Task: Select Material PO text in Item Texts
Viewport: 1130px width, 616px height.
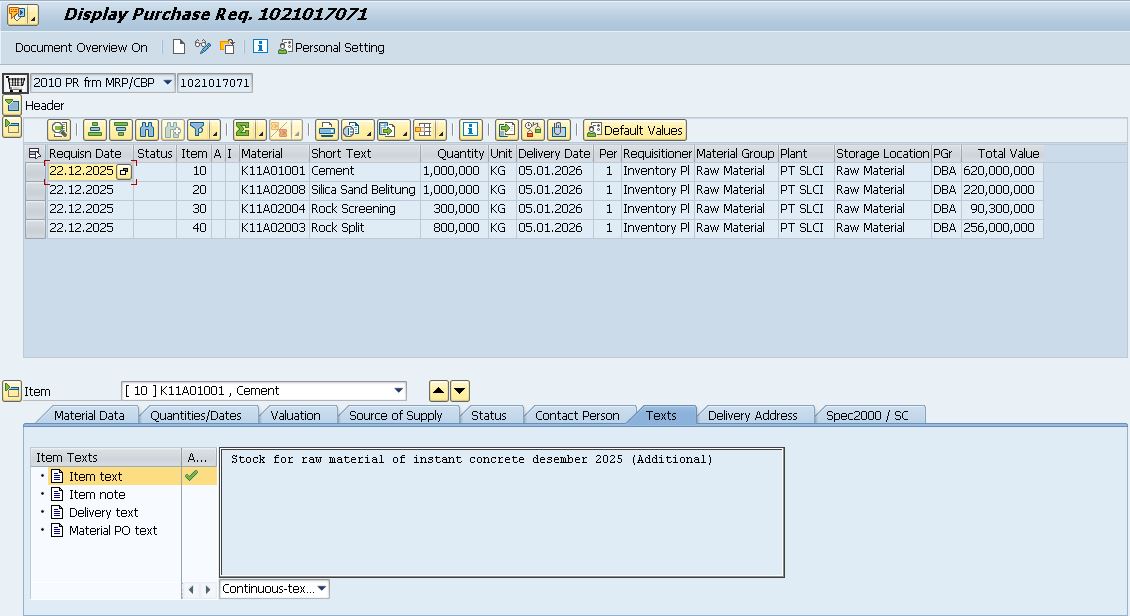Action: click(x=112, y=531)
